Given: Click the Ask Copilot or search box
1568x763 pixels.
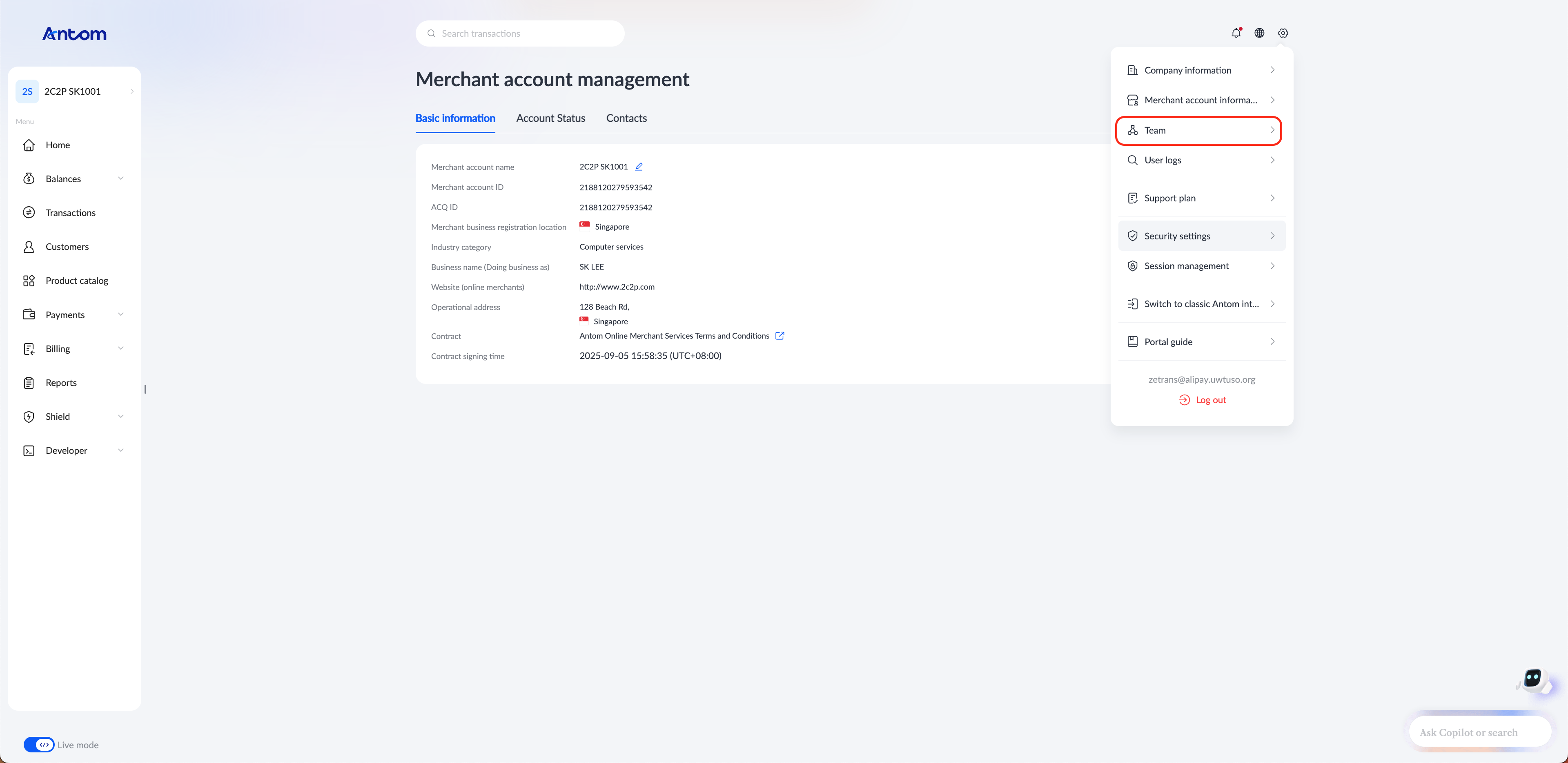Looking at the screenshot, I should 1480,732.
